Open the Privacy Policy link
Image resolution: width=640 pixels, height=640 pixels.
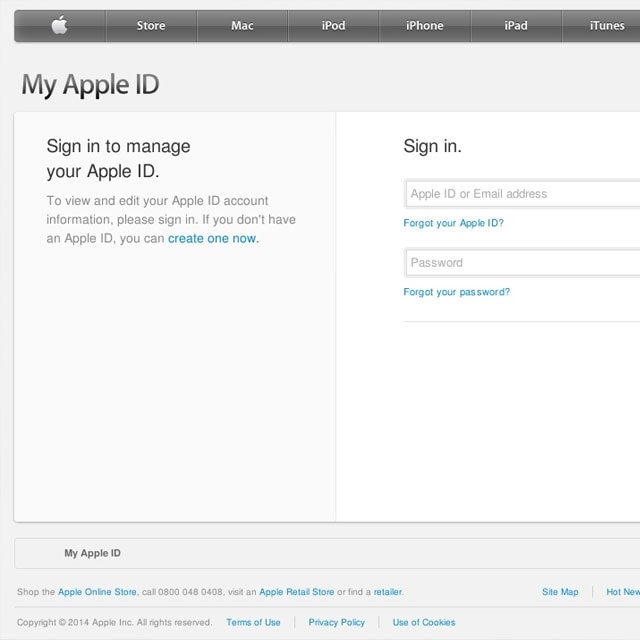[x=336, y=622]
